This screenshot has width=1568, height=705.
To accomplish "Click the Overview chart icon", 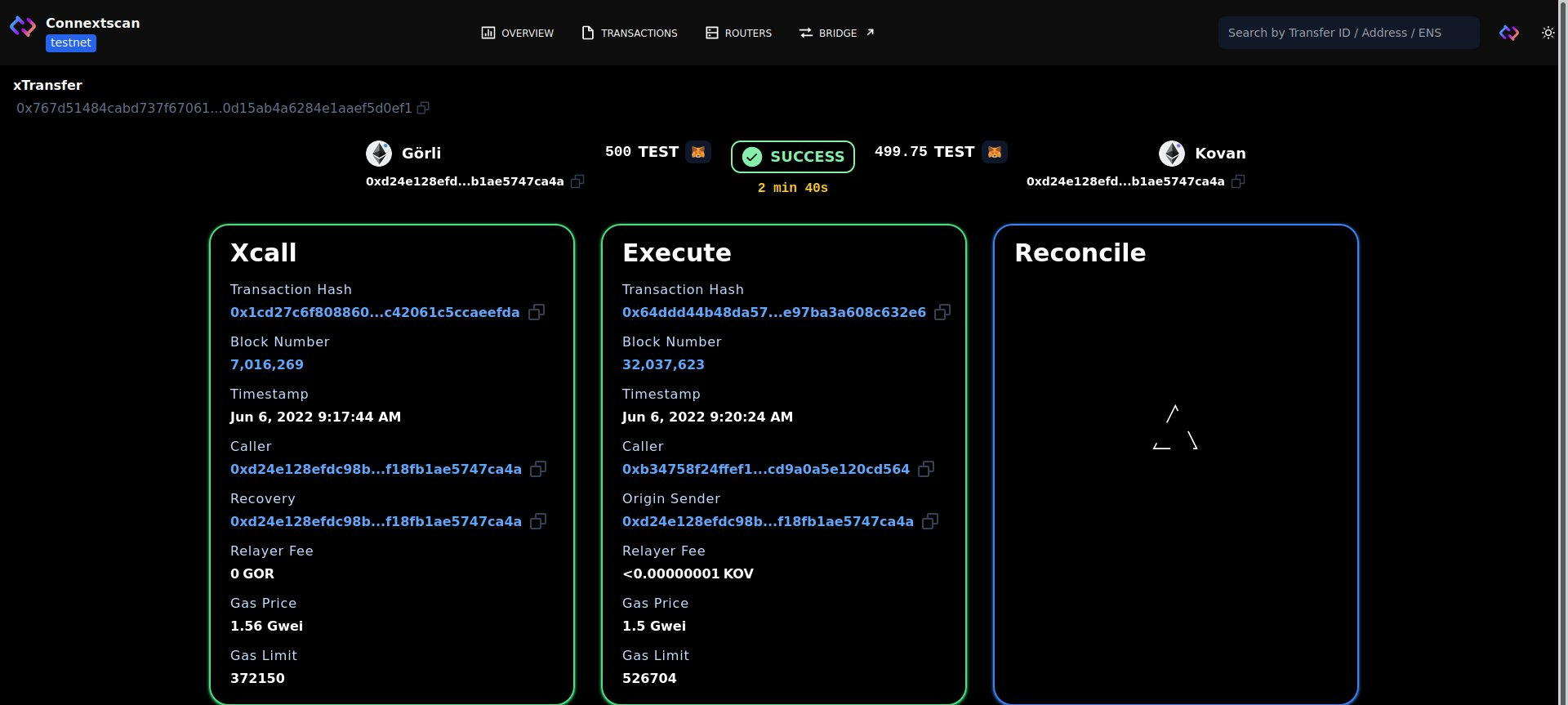I will click(488, 33).
